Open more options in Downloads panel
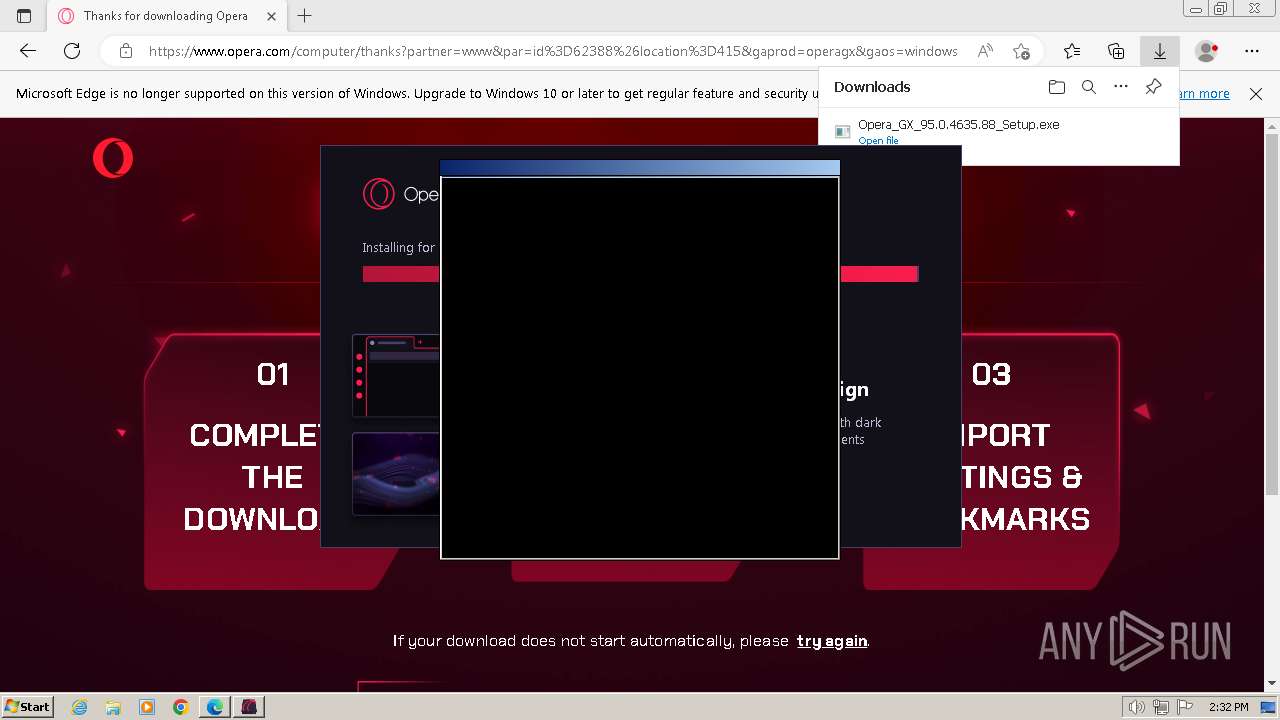This screenshot has height=720, width=1280. pos(1121,87)
